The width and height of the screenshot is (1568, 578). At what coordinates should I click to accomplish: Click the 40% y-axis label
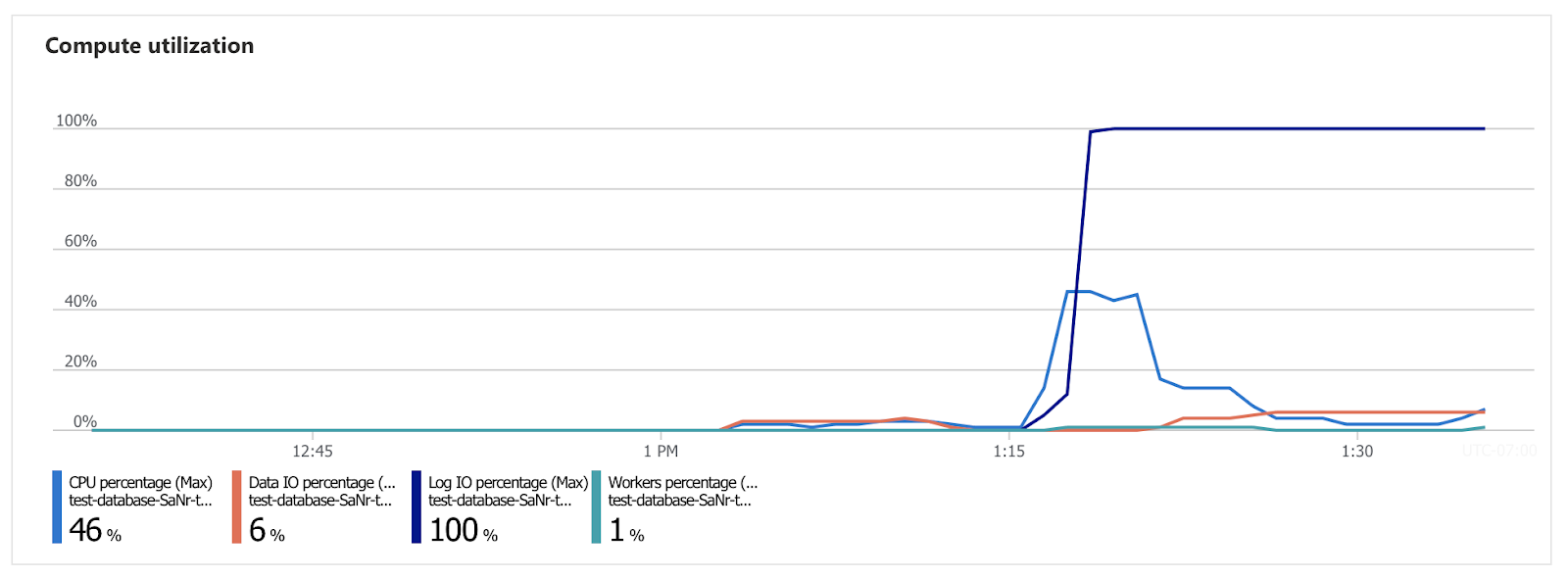pos(80,302)
